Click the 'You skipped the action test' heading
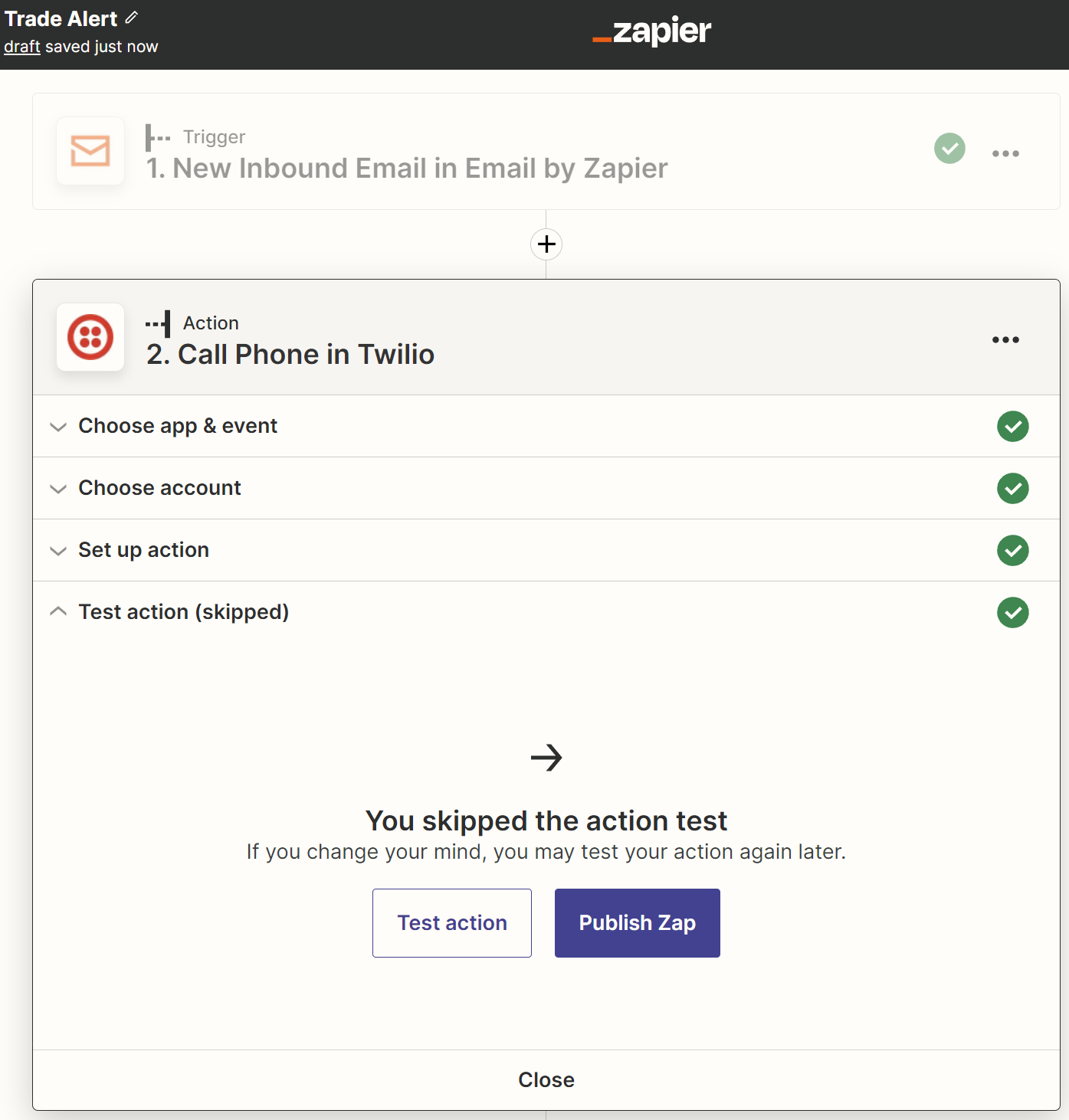This screenshot has width=1069, height=1120. pyautogui.click(x=546, y=821)
